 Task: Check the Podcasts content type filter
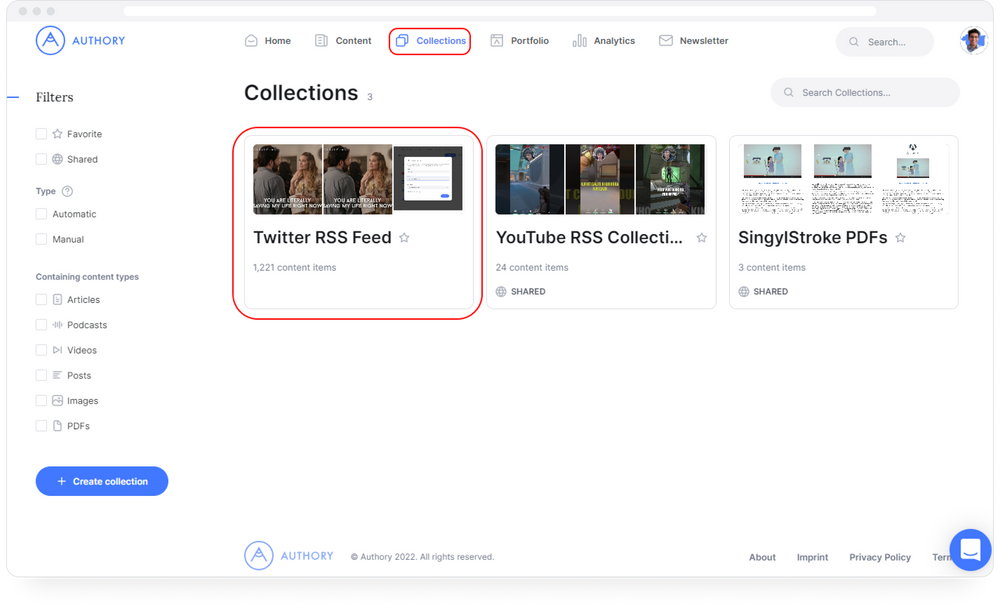[41, 324]
